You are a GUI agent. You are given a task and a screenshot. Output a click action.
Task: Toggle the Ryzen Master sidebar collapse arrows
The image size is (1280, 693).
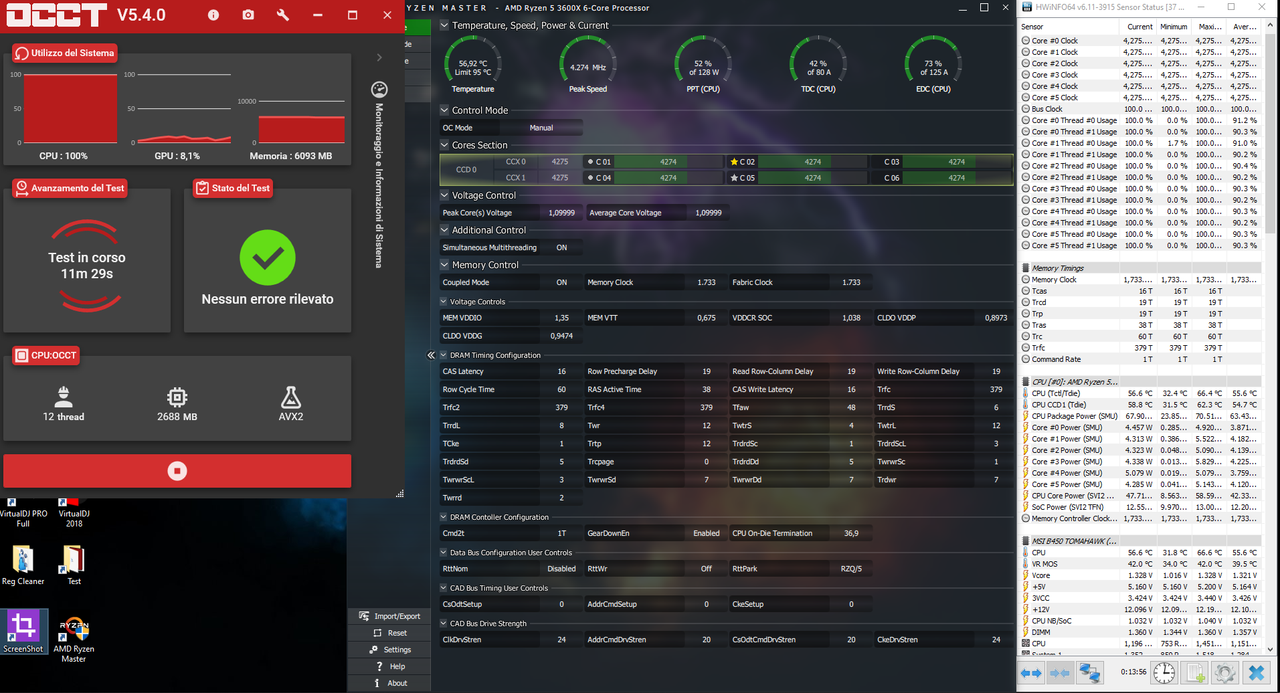431,355
